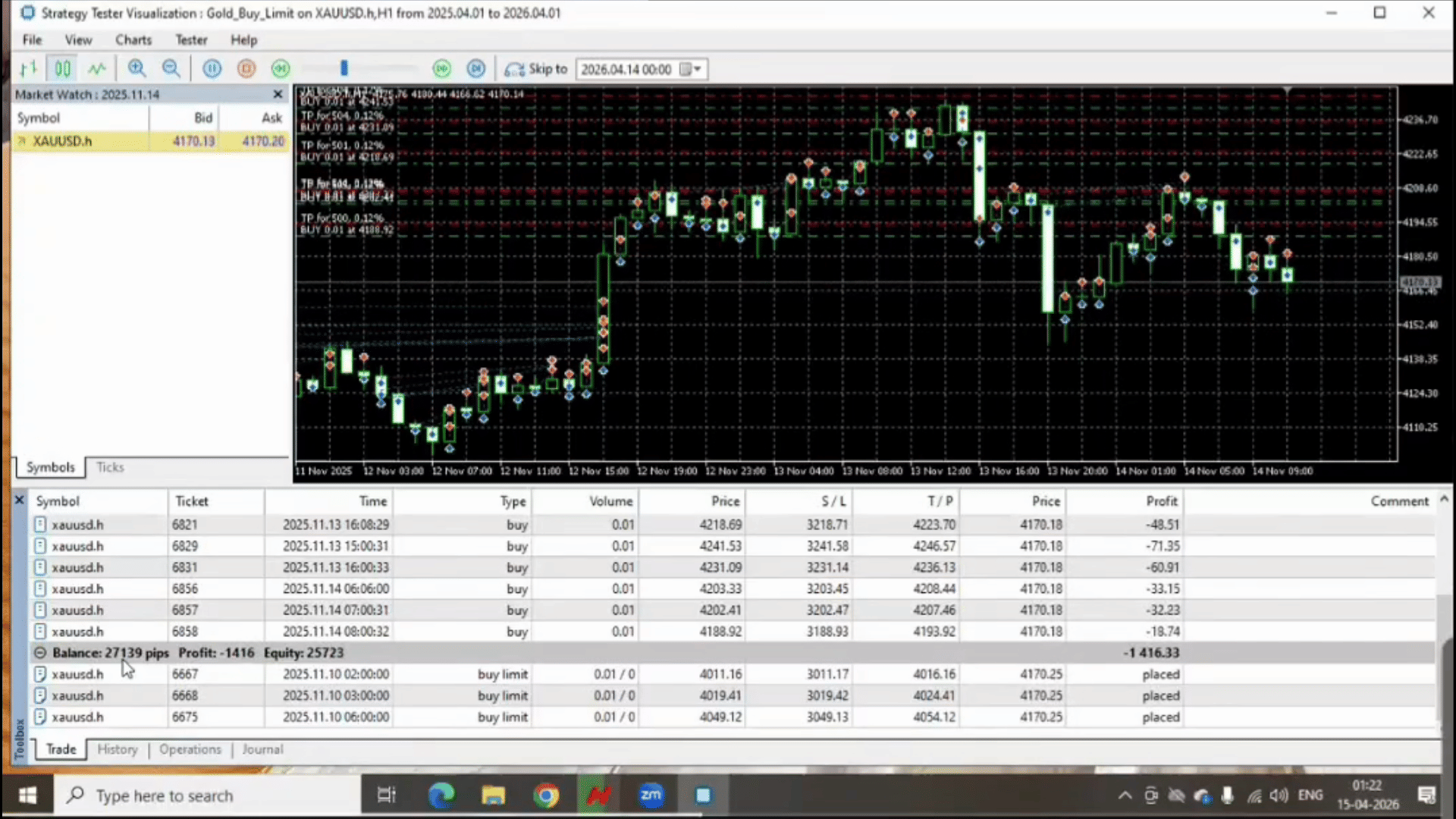1456x819 pixels.
Task: Click the Comment column header
Action: point(1309,501)
